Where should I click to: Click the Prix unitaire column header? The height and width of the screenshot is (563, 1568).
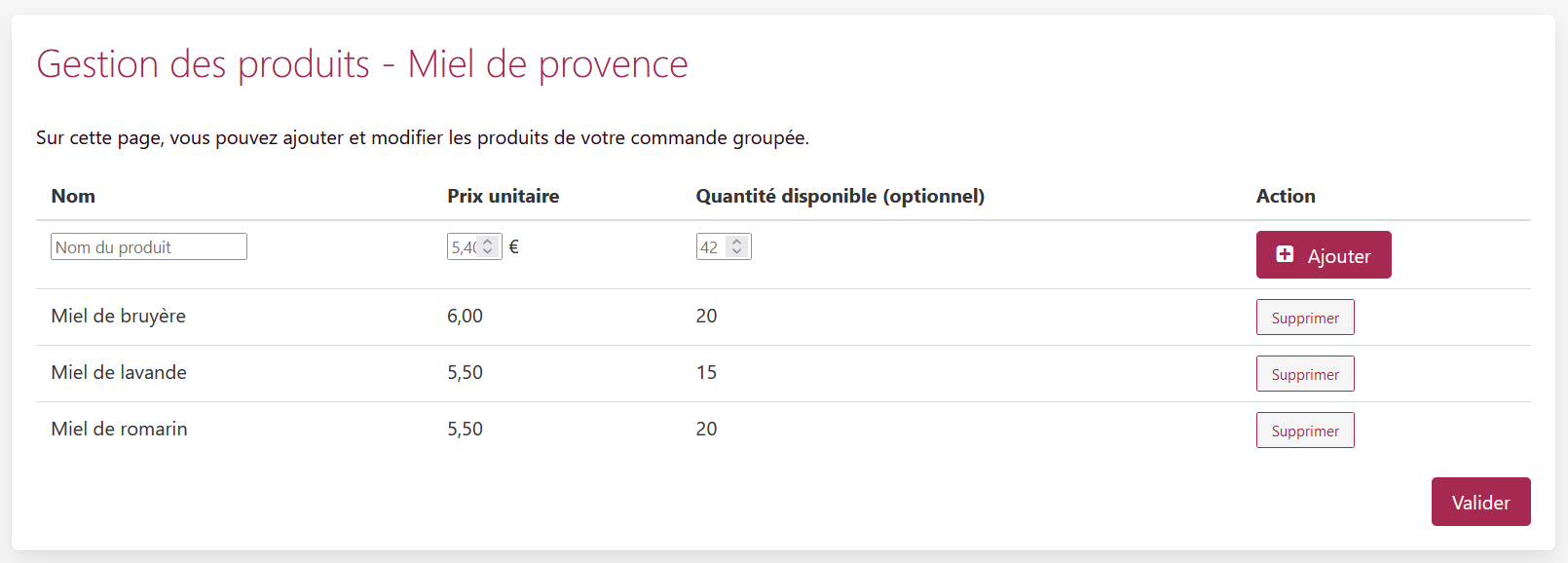pyautogui.click(x=504, y=196)
